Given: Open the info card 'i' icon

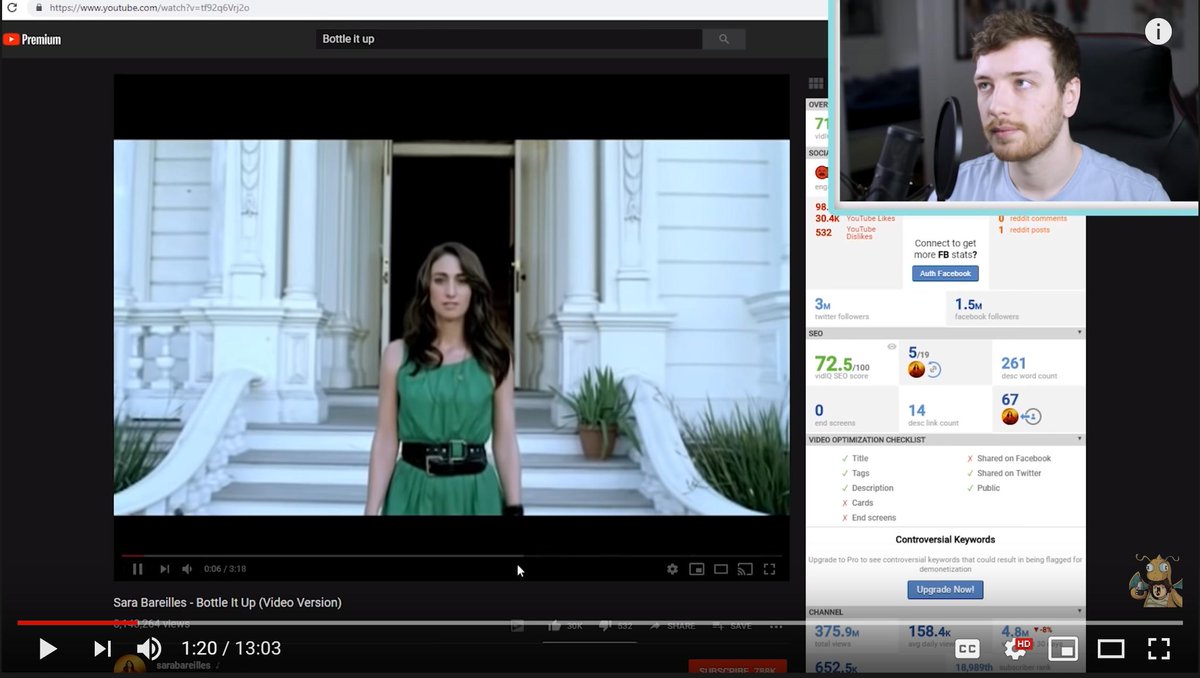Looking at the screenshot, I should tap(1158, 32).
